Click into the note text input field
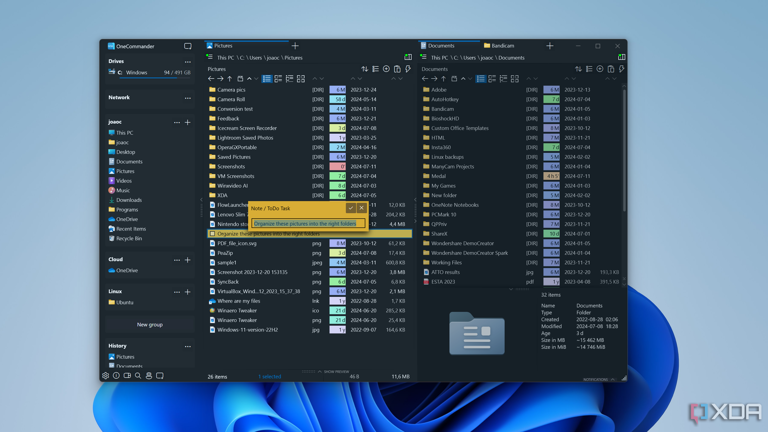 click(308, 223)
